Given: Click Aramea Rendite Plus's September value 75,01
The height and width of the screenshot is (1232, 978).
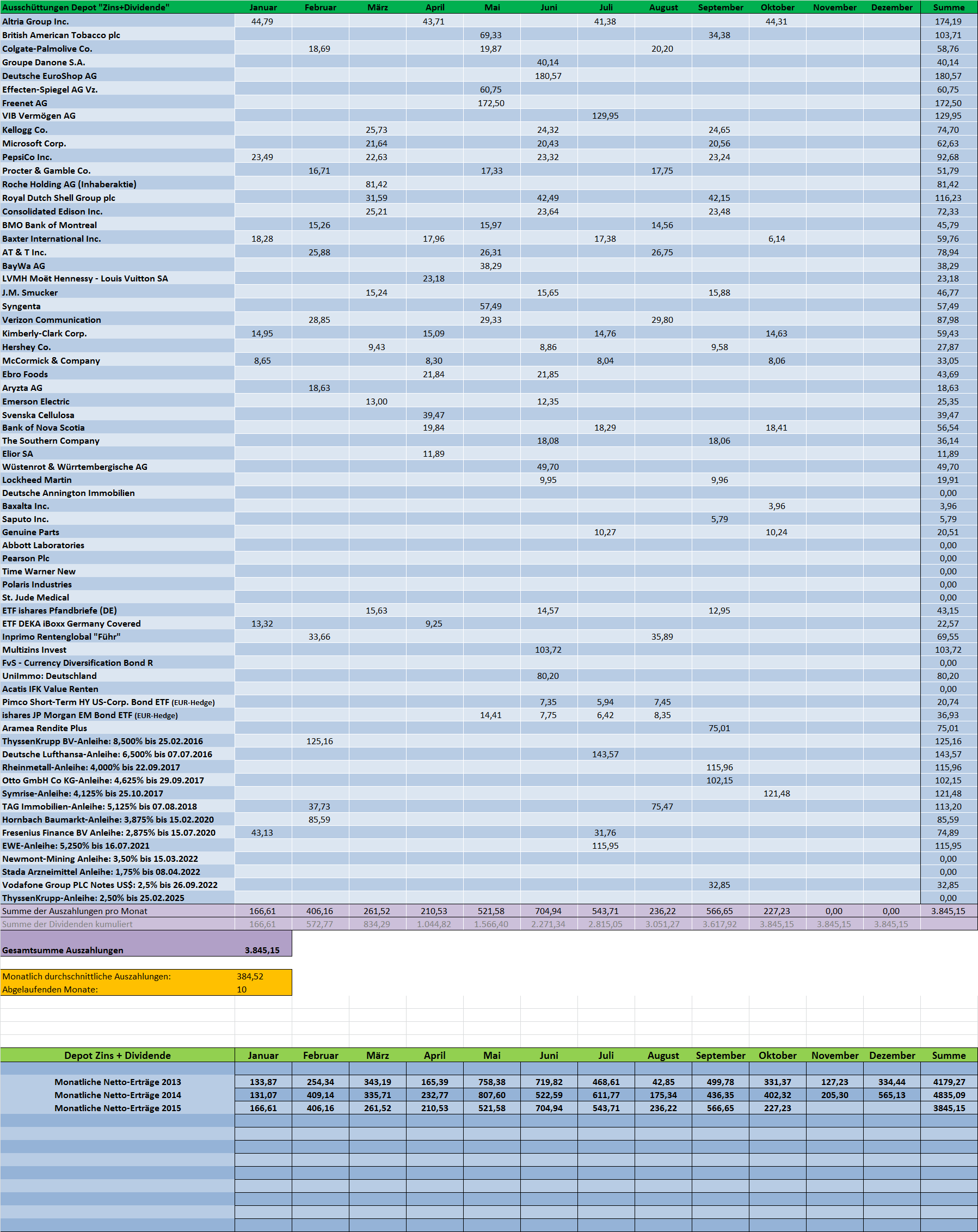Looking at the screenshot, I should click(719, 728).
